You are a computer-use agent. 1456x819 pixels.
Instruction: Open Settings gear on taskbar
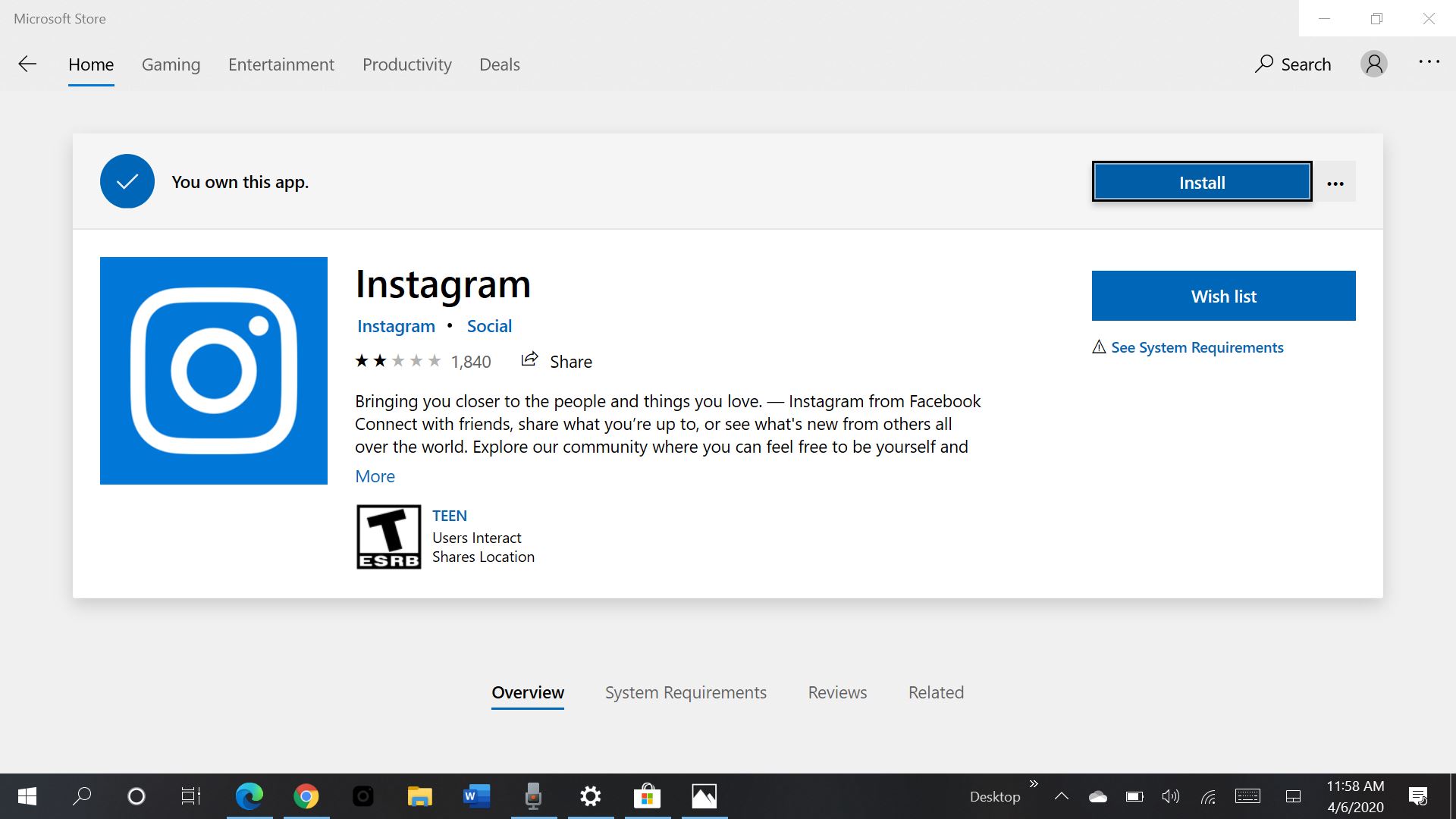click(591, 796)
